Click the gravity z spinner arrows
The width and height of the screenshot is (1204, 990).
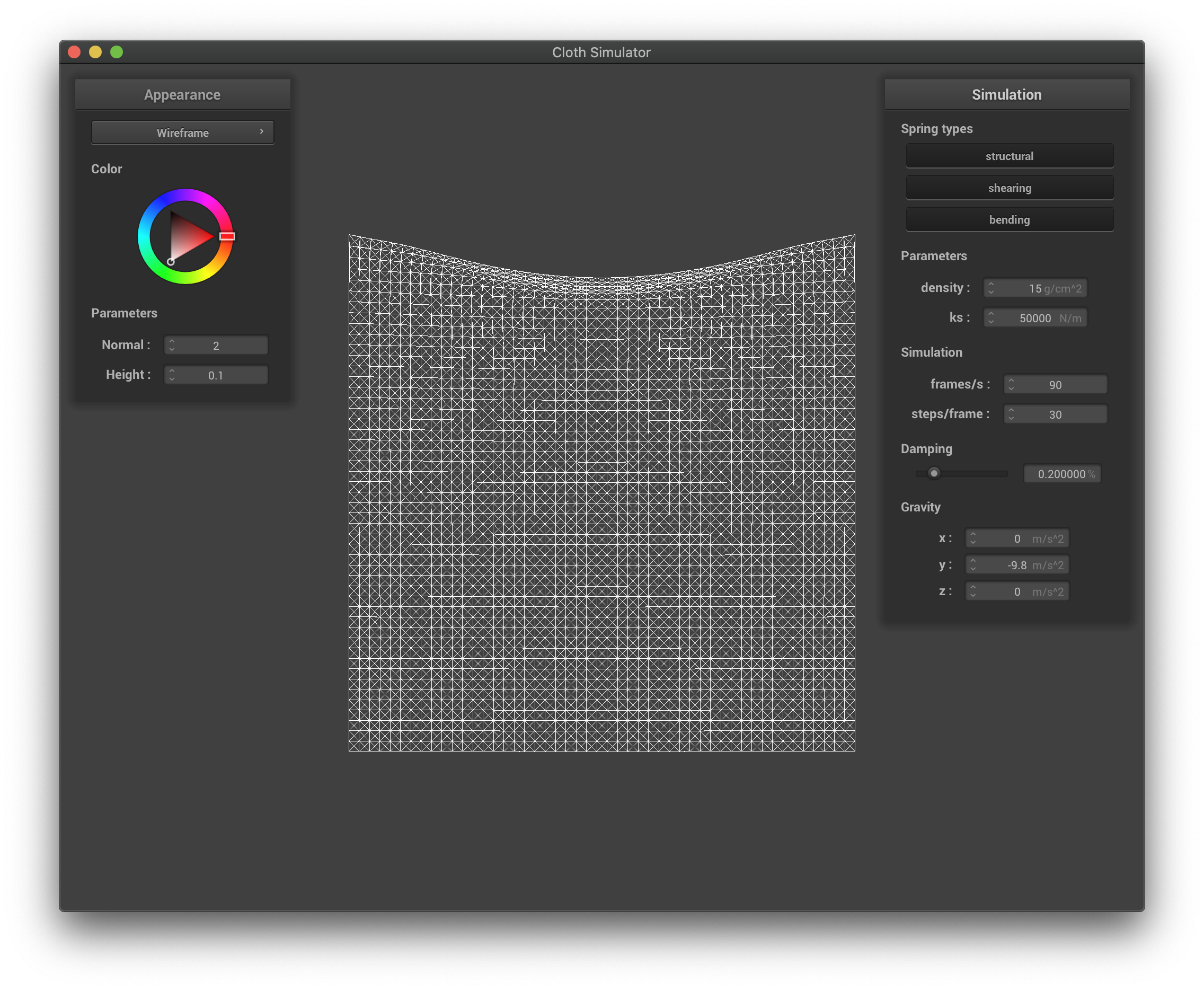tap(972, 591)
